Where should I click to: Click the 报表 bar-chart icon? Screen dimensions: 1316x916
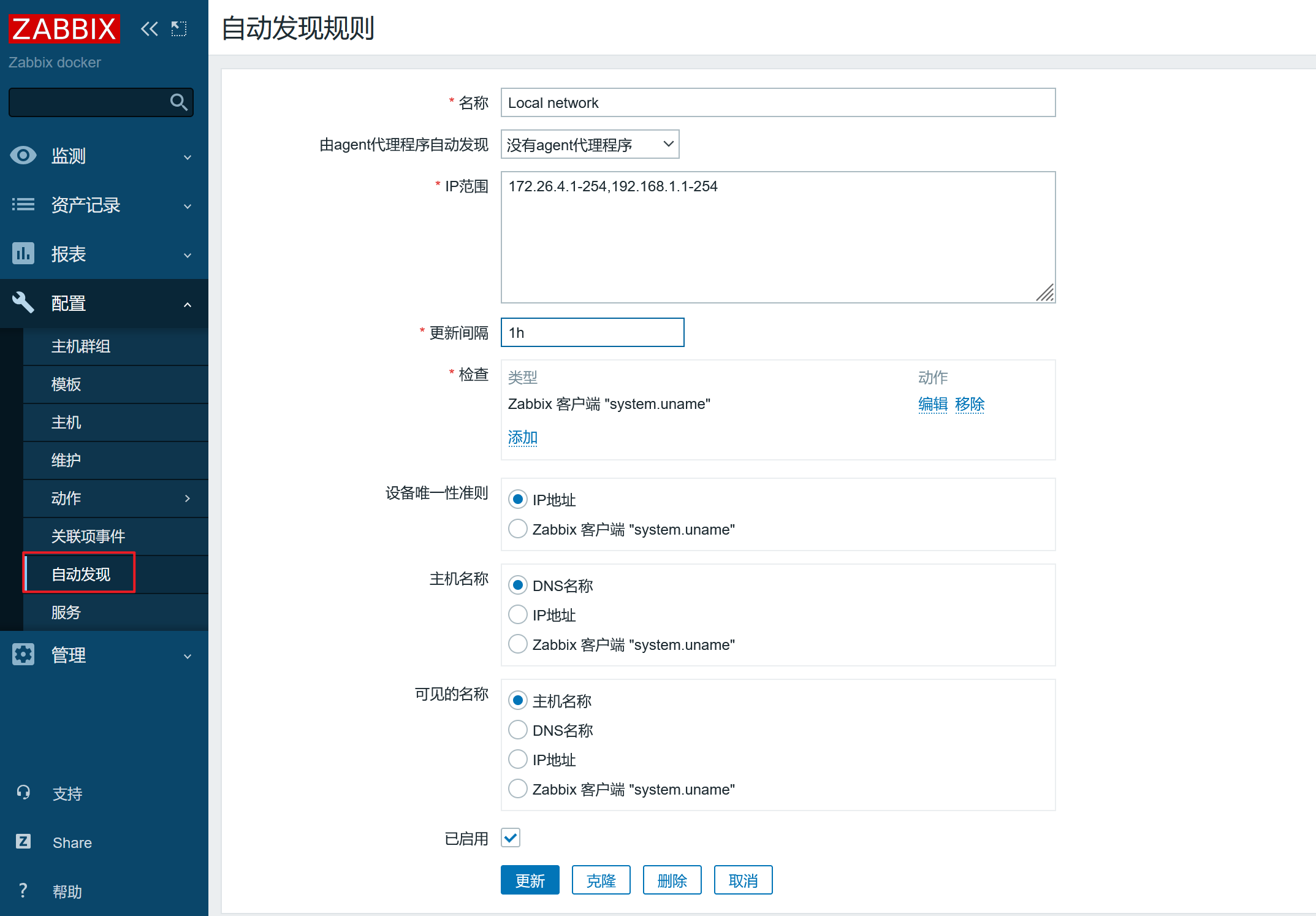tap(23, 253)
